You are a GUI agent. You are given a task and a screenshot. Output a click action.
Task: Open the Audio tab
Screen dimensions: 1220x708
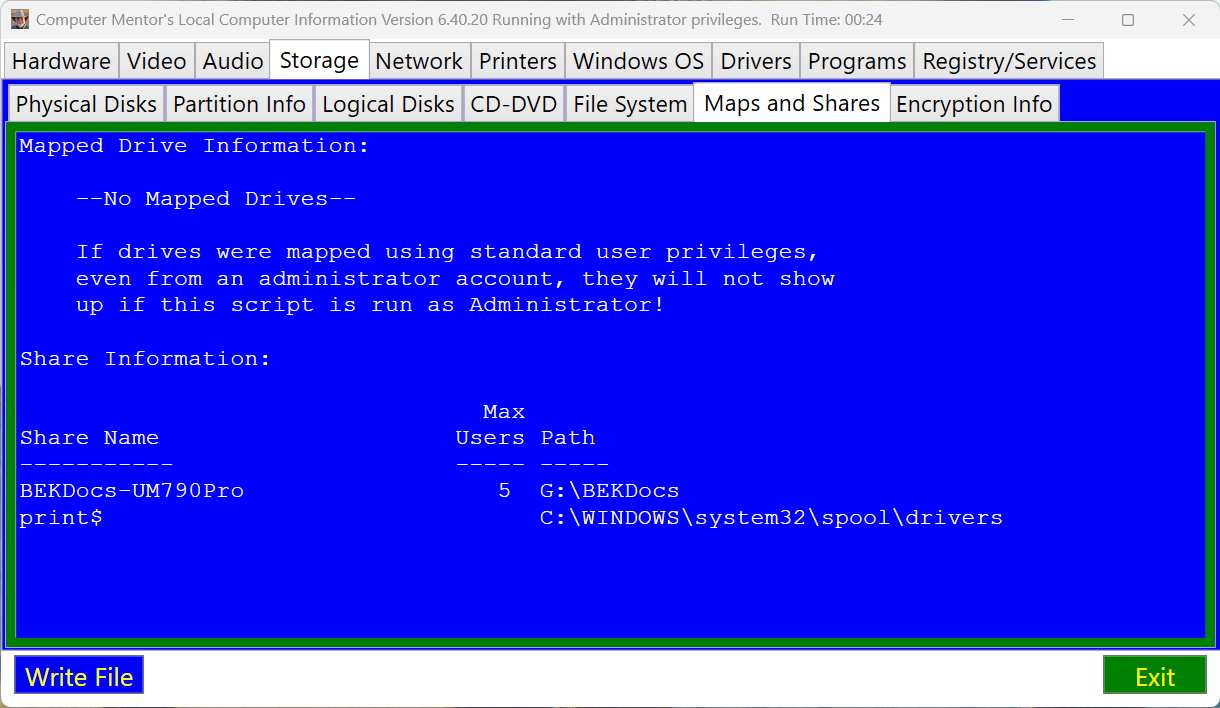[x=233, y=61]
